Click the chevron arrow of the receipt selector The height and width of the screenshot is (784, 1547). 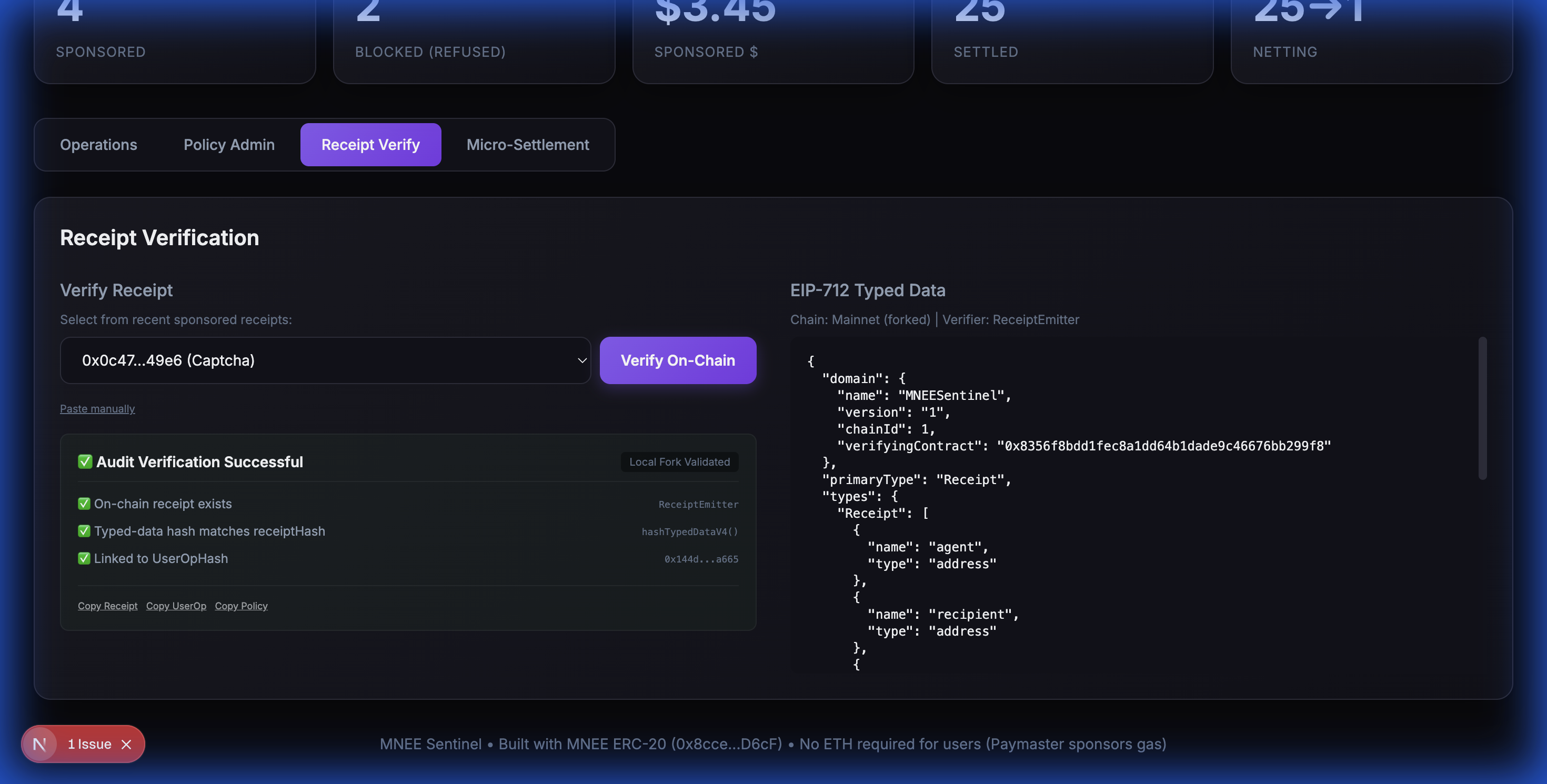[581, 360]
